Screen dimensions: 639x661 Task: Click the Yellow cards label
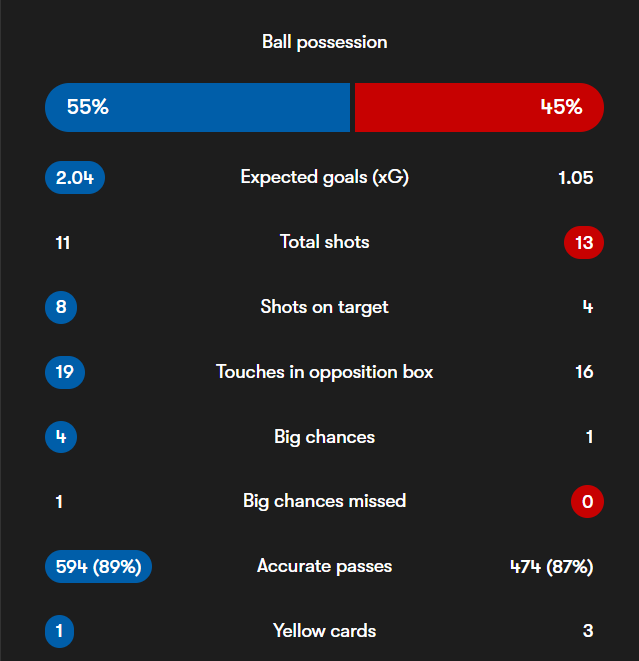tap(325, 631)
